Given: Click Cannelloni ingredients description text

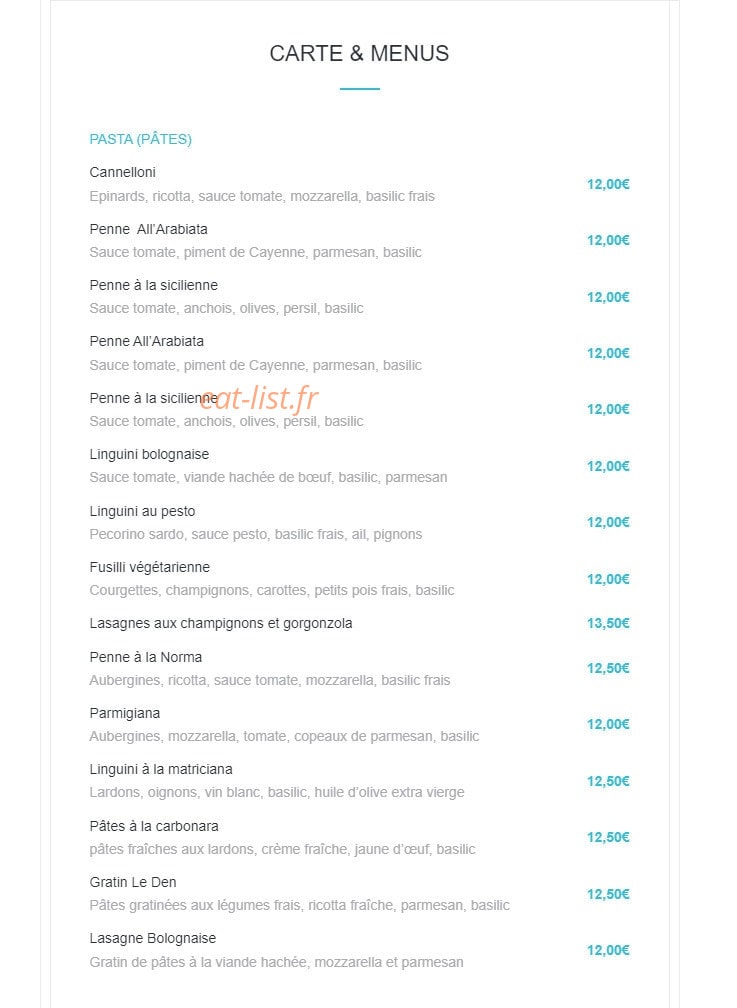Looking at the screenshot, I should tap(262, 197).
